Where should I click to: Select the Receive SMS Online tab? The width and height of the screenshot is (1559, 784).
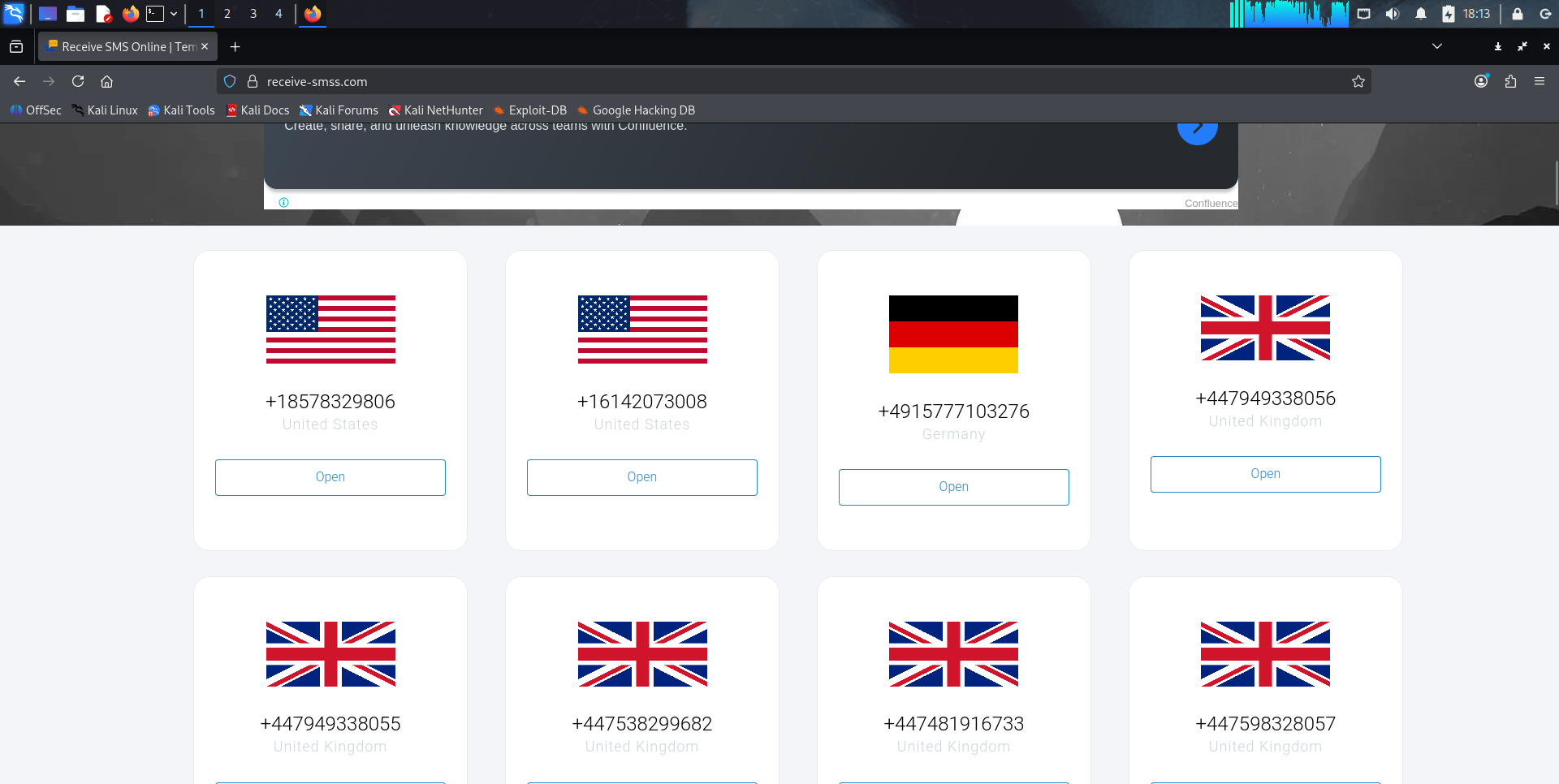(x=128, y=47)
